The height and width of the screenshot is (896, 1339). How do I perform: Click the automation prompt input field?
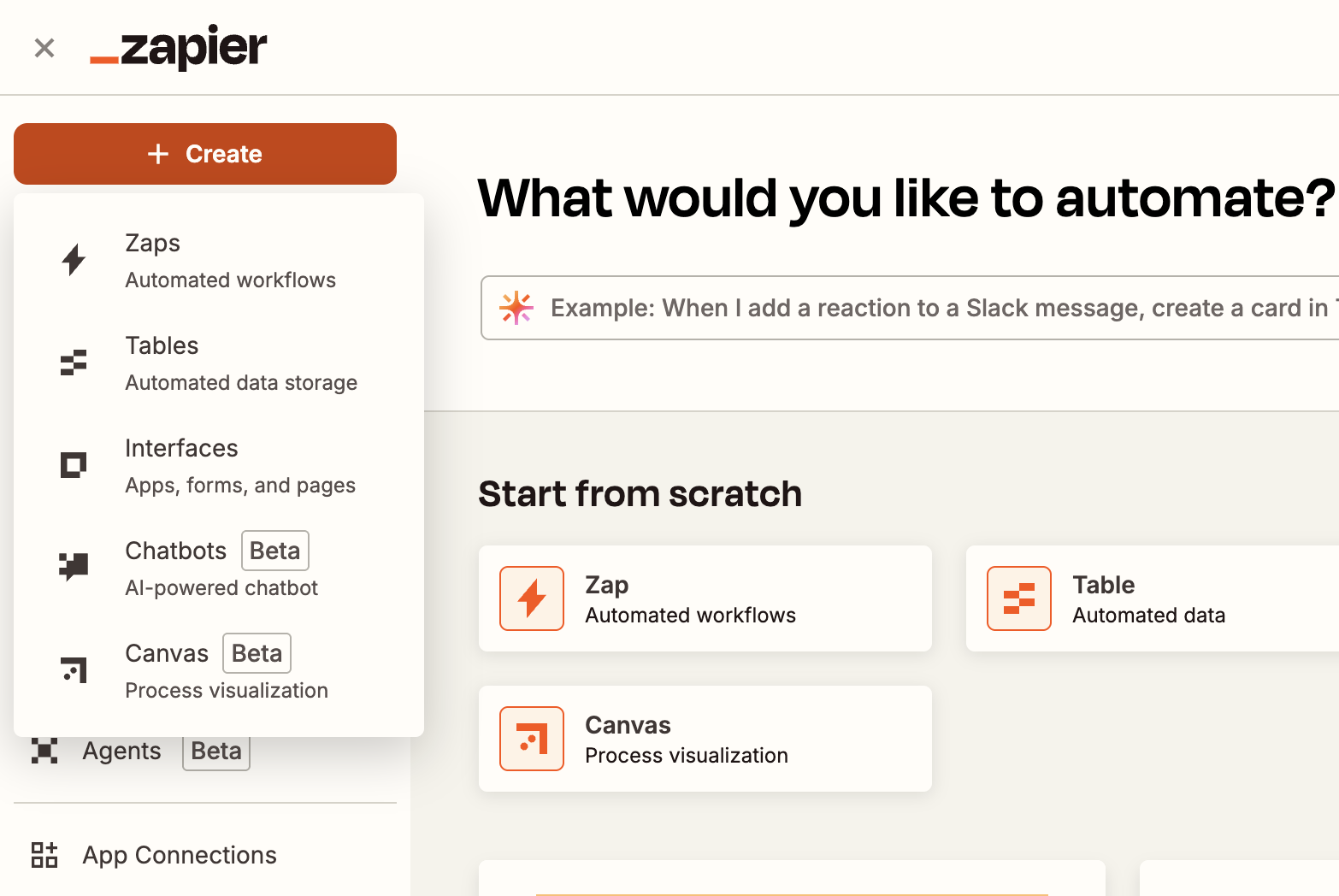pyautogui.click(x=910, y=308)
